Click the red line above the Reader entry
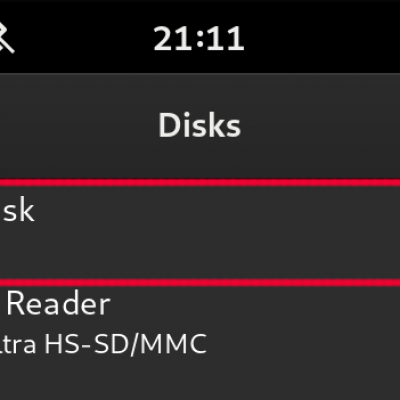 click(200, 283)
